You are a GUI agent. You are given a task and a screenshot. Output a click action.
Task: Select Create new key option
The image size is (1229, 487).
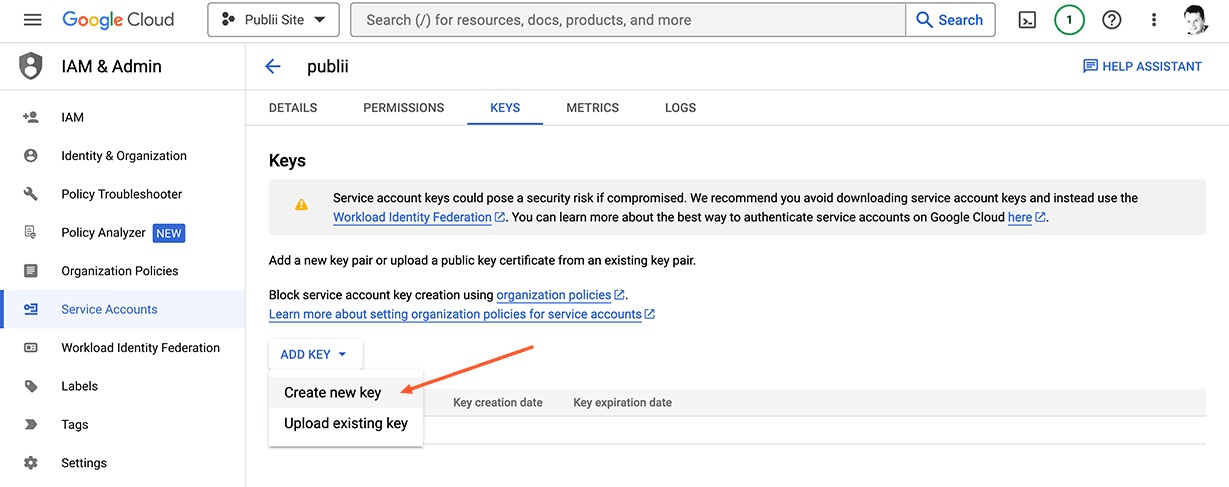point(332,392)
